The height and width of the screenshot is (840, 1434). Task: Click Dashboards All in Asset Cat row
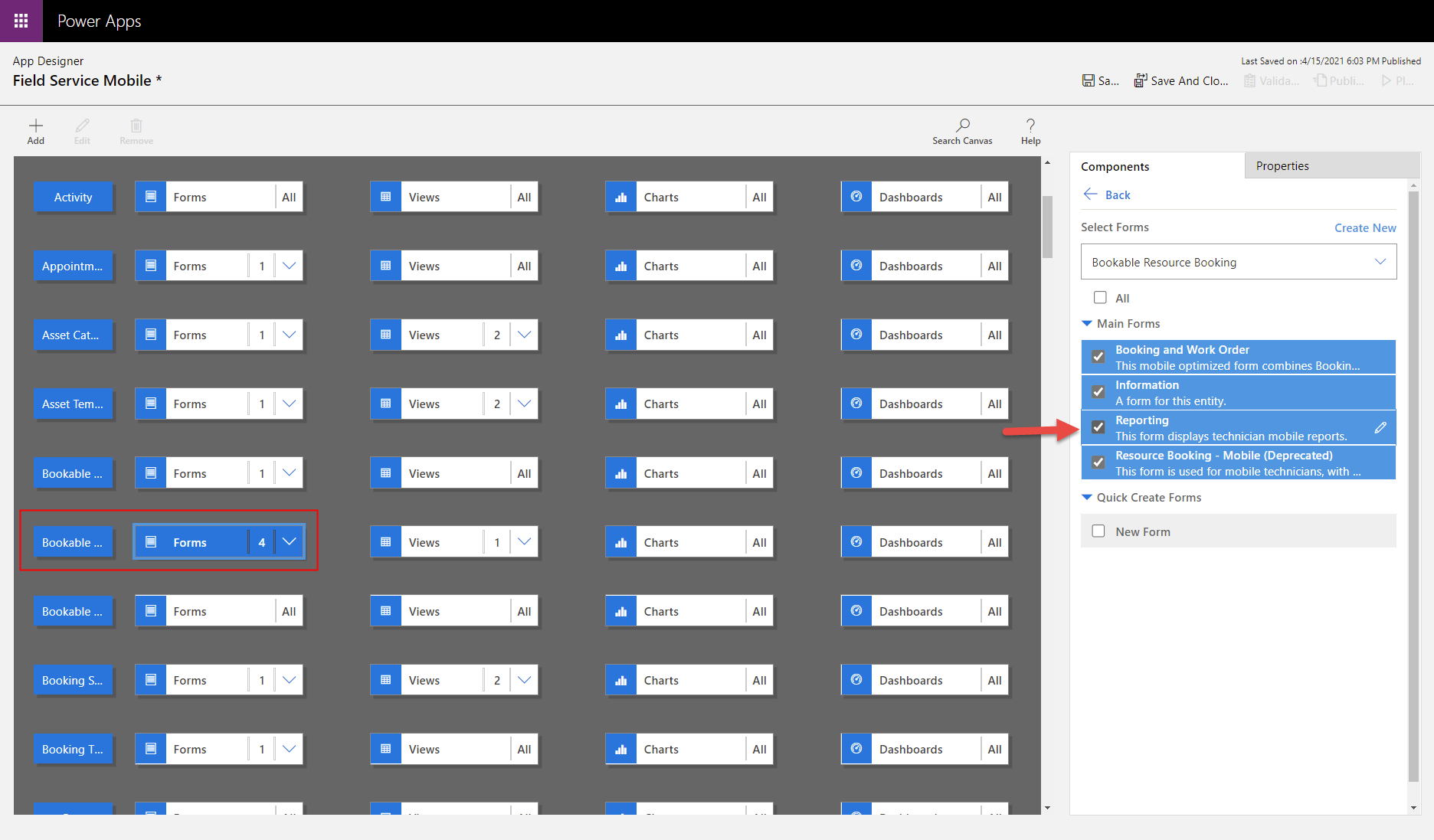point(995,335)
